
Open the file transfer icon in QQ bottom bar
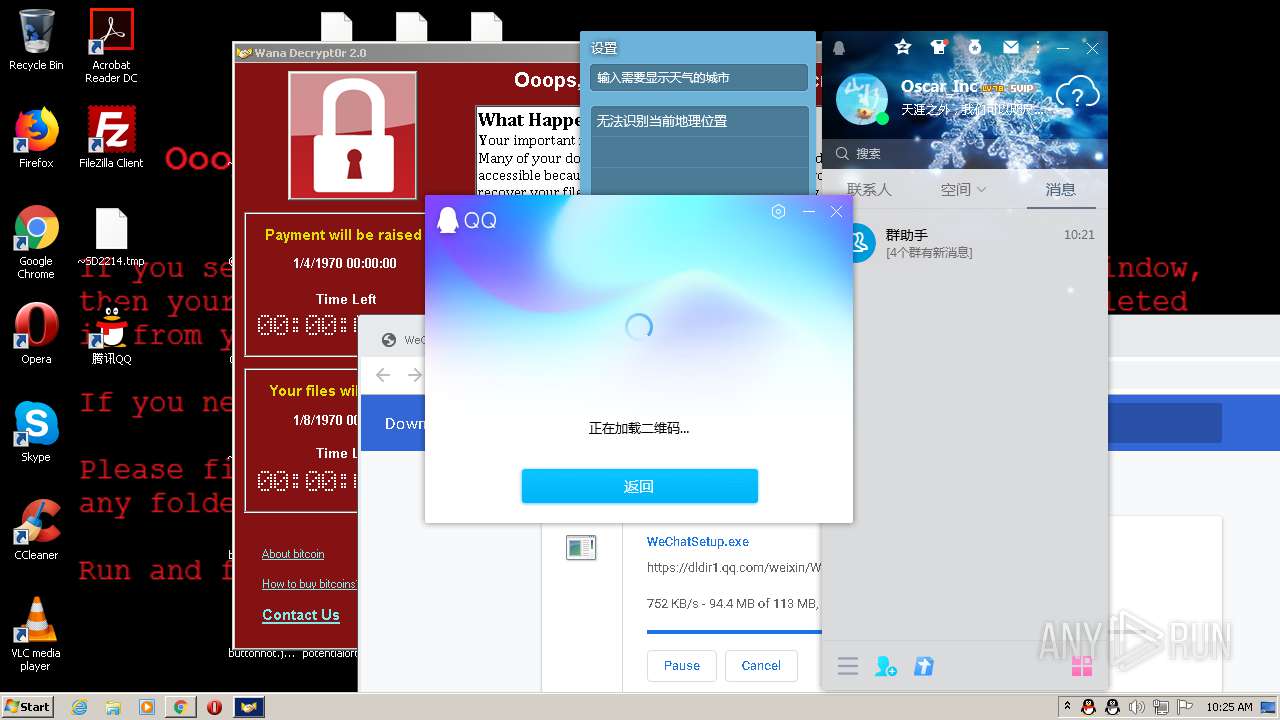[x=924, y=666]
